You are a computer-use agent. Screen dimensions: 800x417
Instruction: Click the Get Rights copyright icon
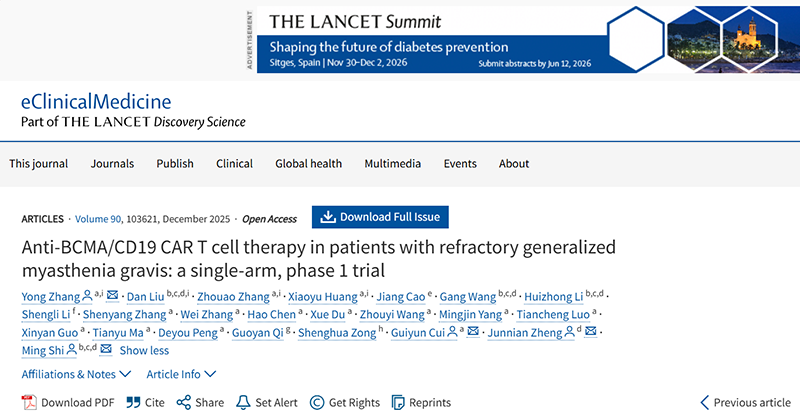pyautogui.click(x=317, y=402)
